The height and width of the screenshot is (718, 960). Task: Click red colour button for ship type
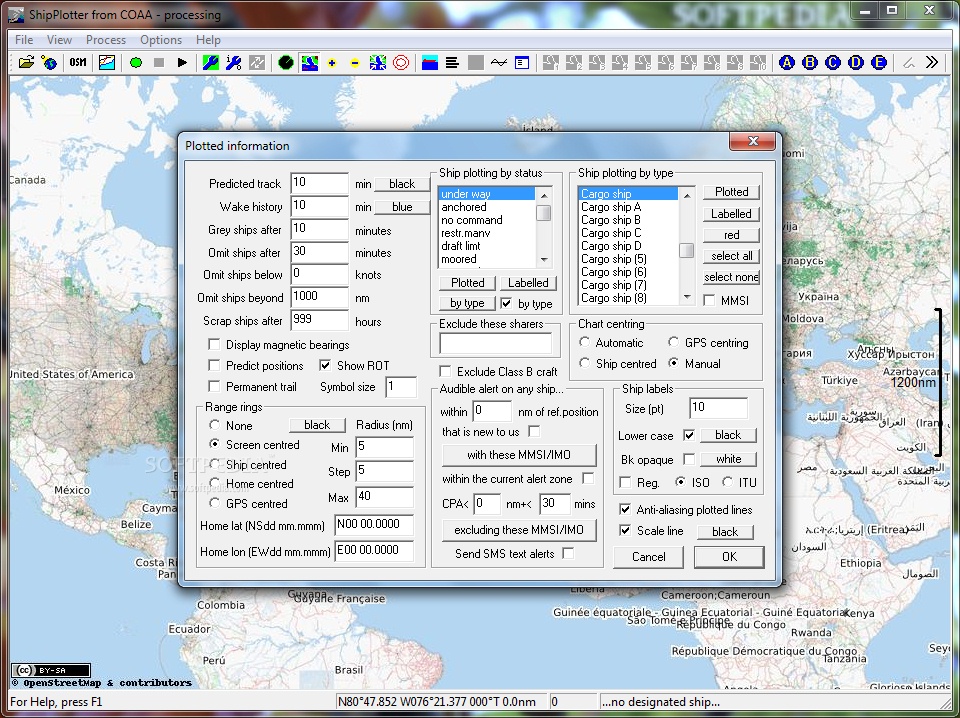(732, 235)
